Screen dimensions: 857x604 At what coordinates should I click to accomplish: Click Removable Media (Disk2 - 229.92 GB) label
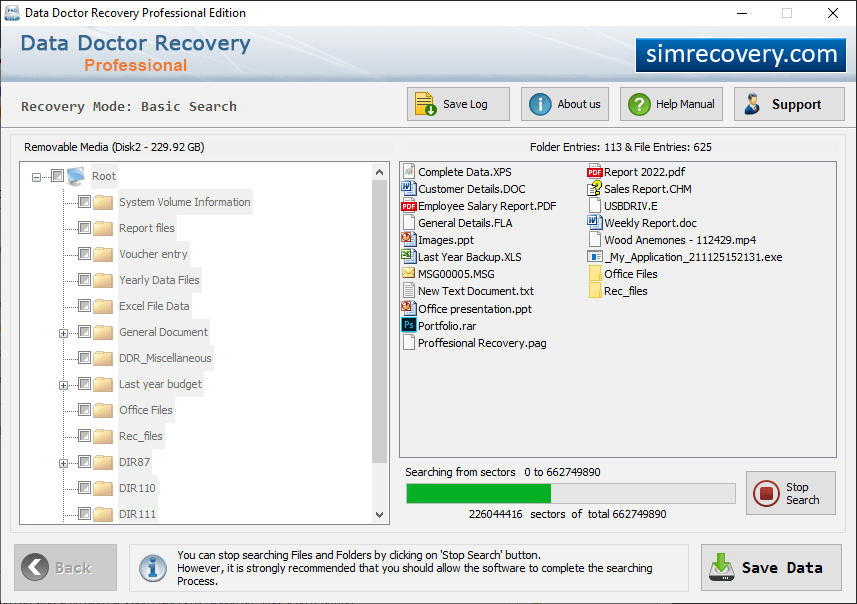click(114, 147)
